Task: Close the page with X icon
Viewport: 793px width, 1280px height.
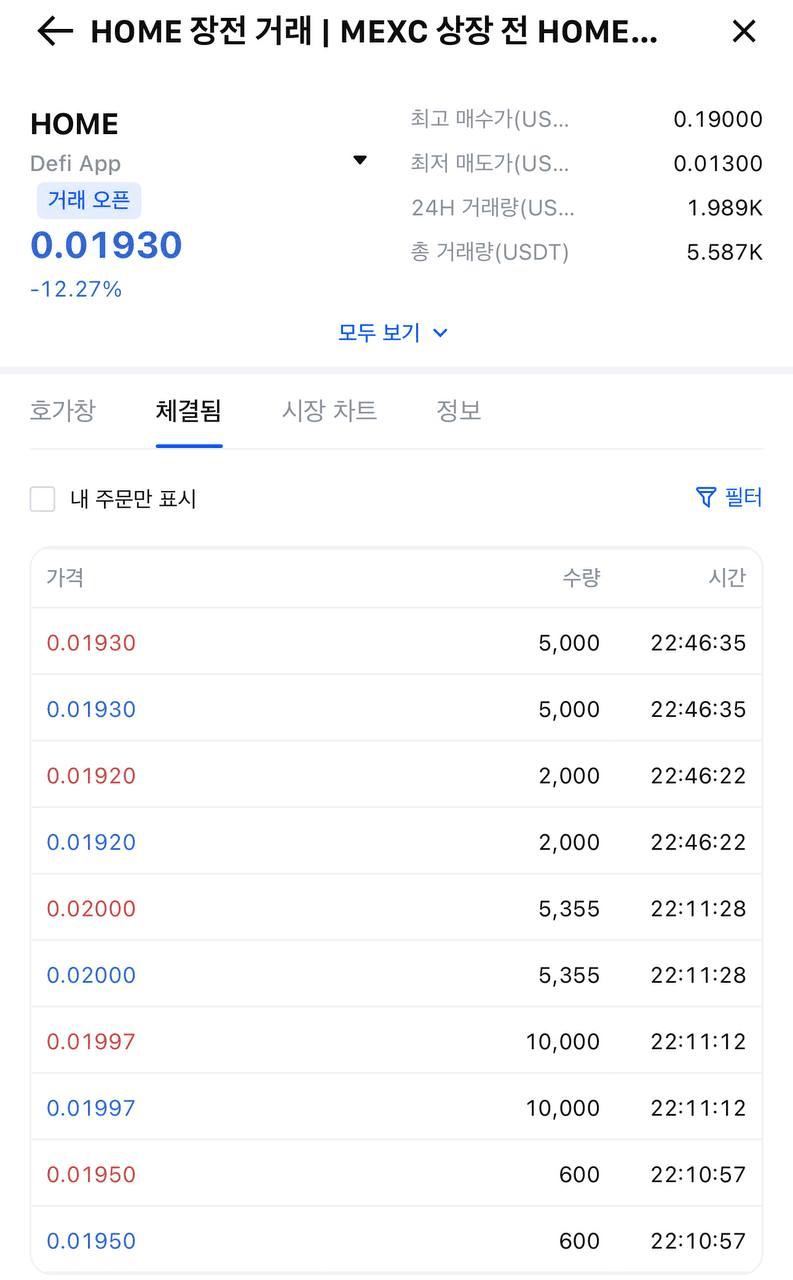Action: point(744,32)
